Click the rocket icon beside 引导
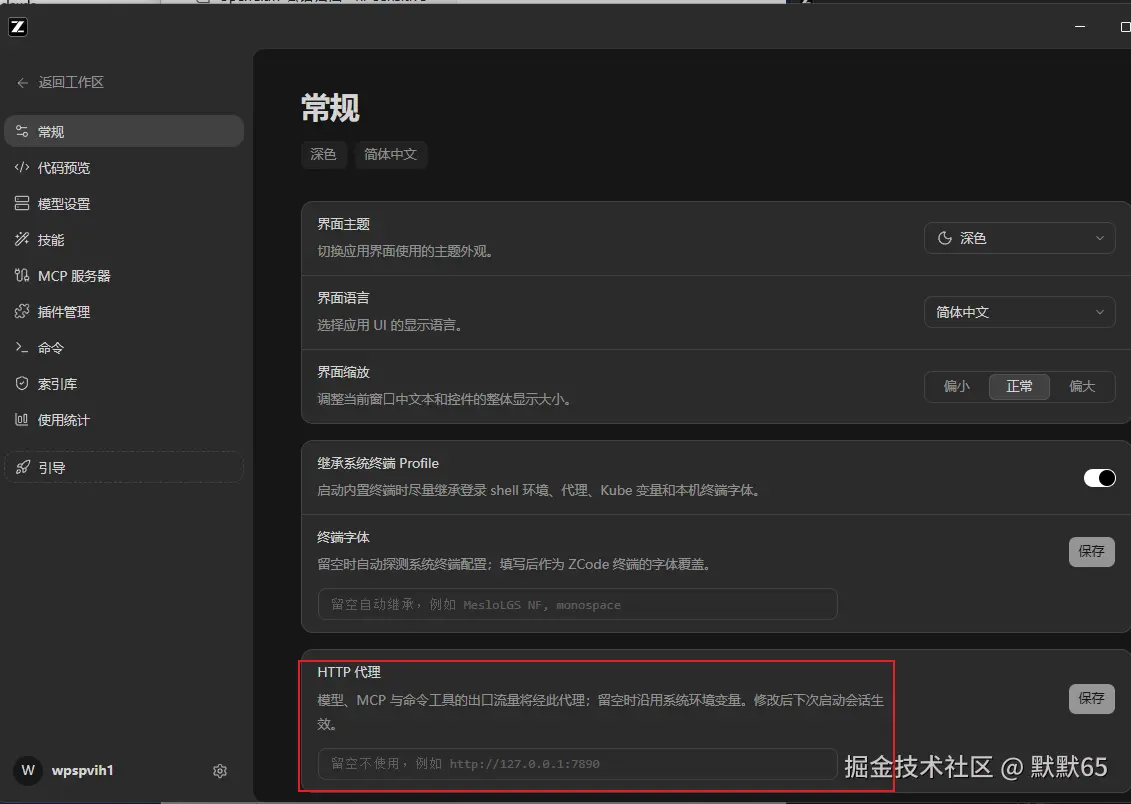The image size is (1131, 804). (x=23, y=467)
